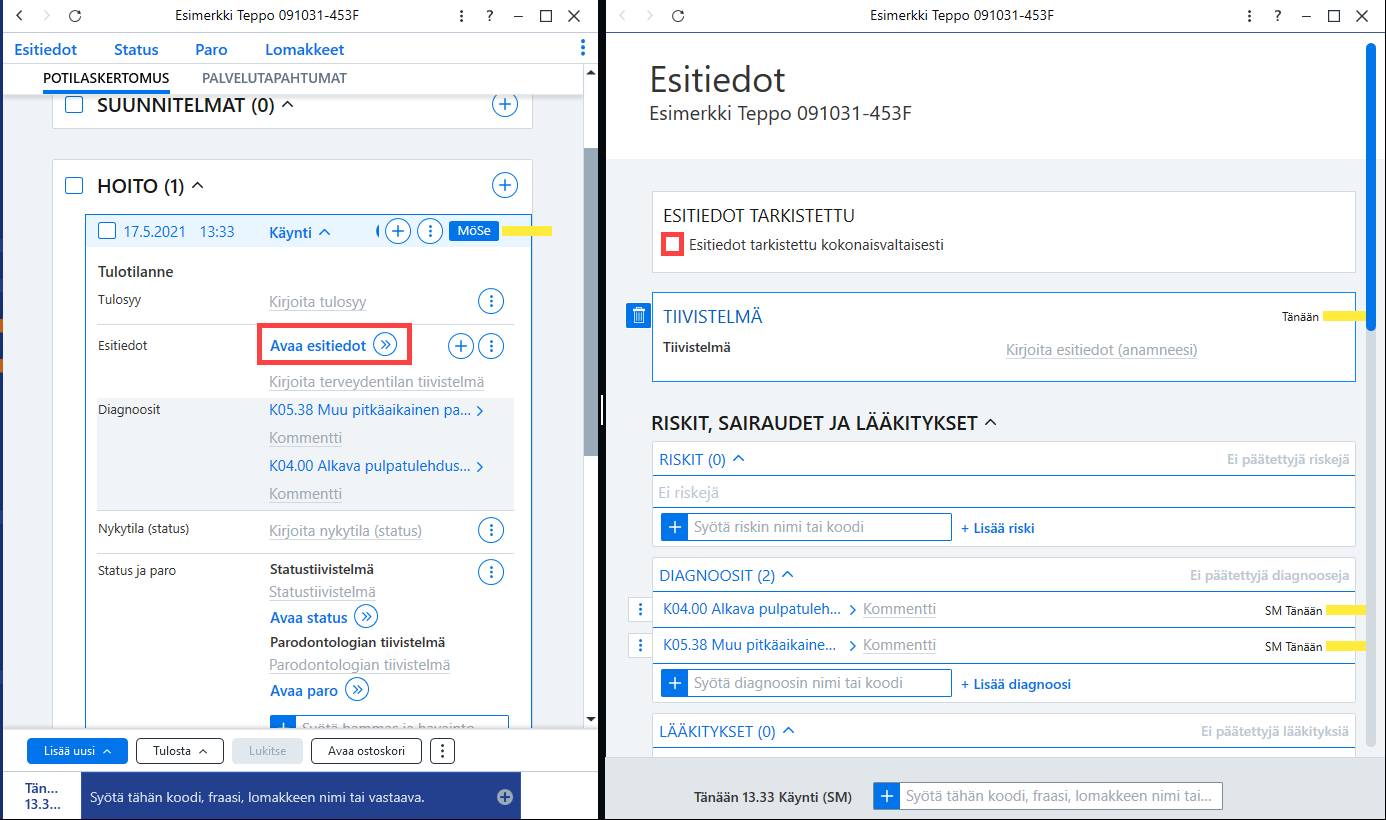Click the Avaa ostoskori button
This screenshot has height=820, width=1386.
366,750
